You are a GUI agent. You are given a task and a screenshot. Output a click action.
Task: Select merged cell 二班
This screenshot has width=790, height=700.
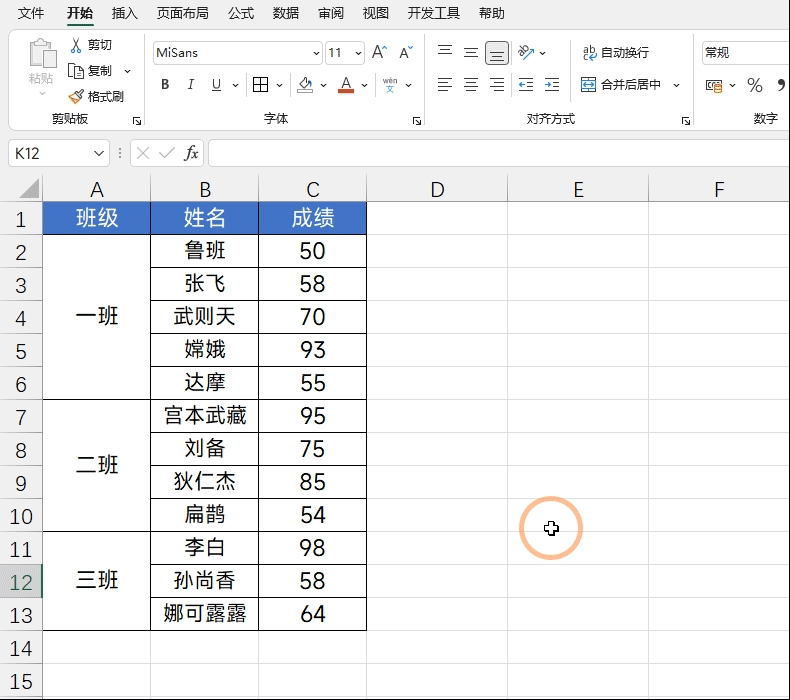pos(97,465)
